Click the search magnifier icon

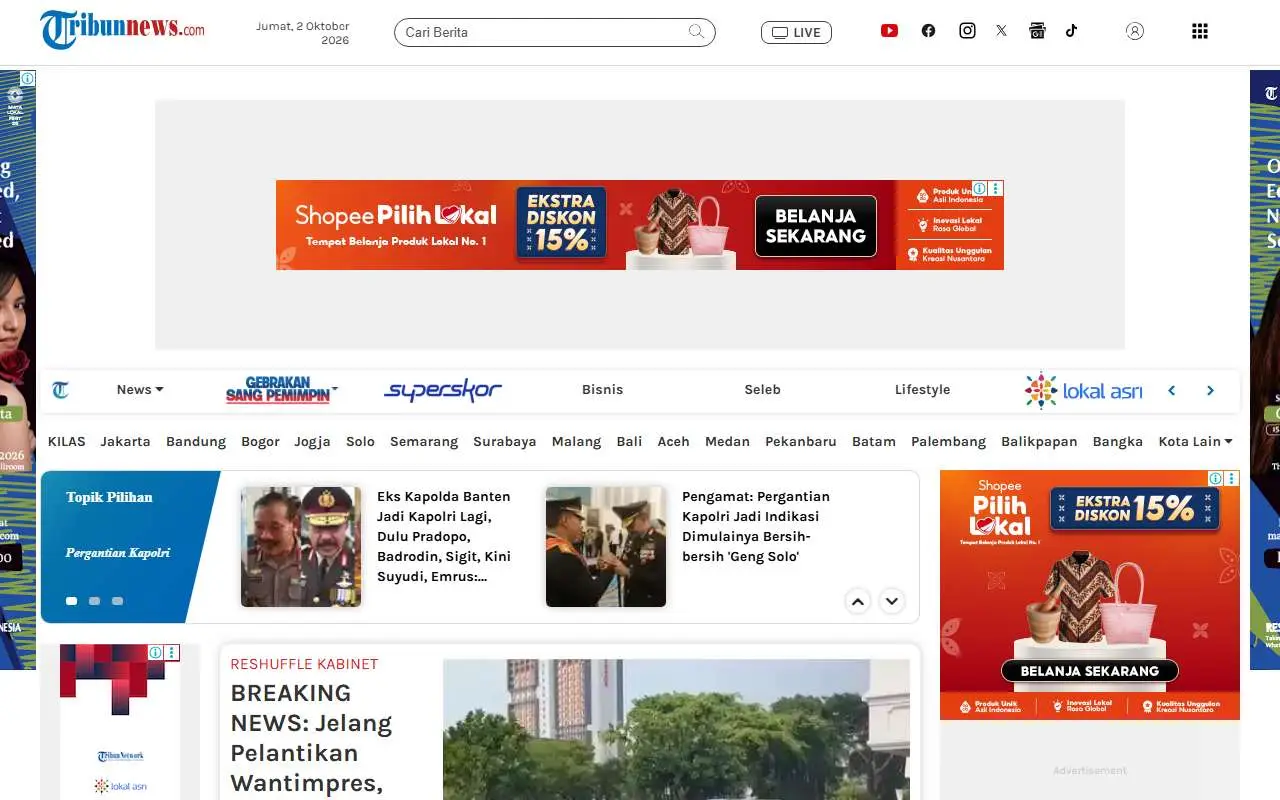tap(696, 32)
